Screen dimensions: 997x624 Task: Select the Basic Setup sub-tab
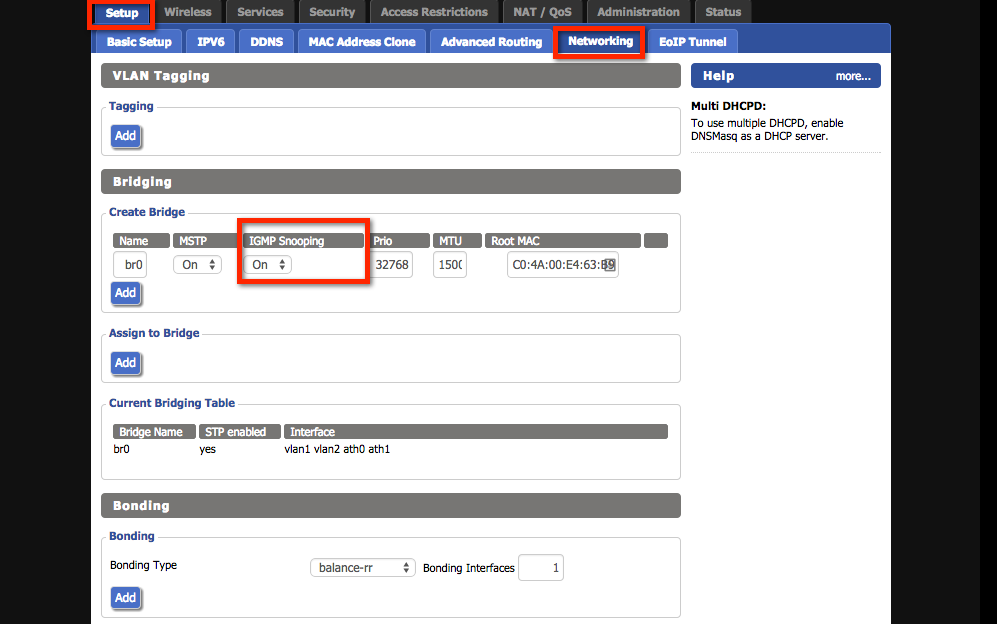pyautogui.click(x=139, y=42)
